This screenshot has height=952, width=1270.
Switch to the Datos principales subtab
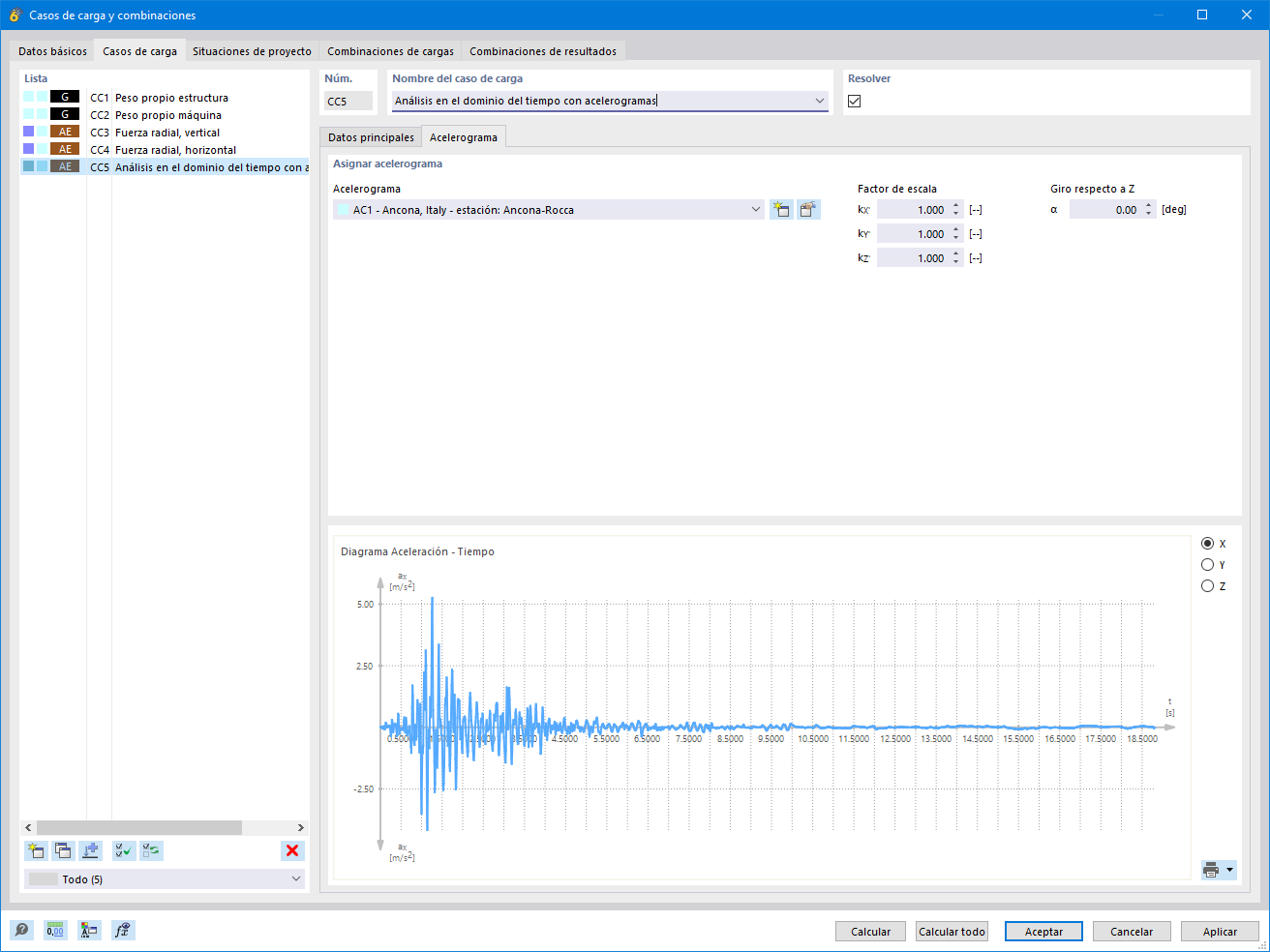(x=371, y=137)
